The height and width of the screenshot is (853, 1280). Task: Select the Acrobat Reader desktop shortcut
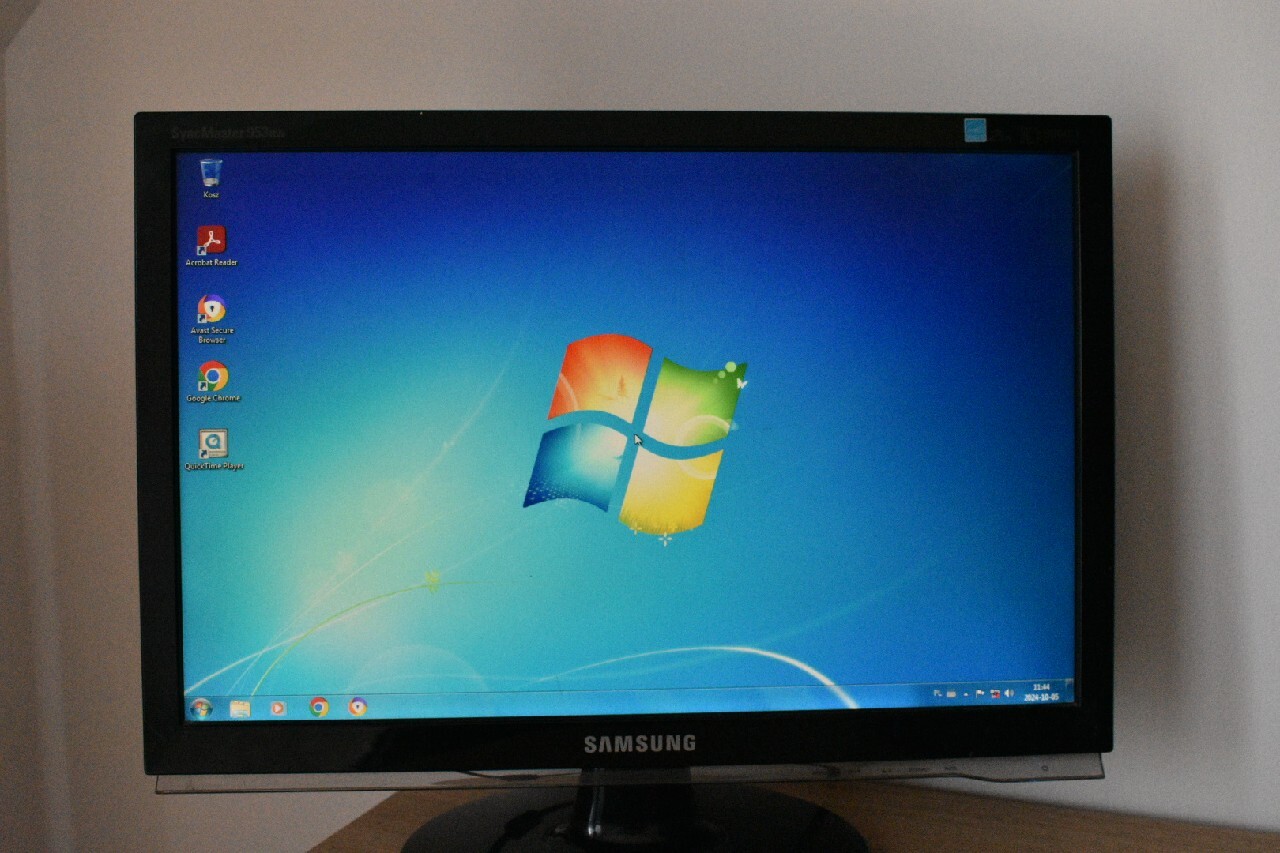click(x=211, y=246)
